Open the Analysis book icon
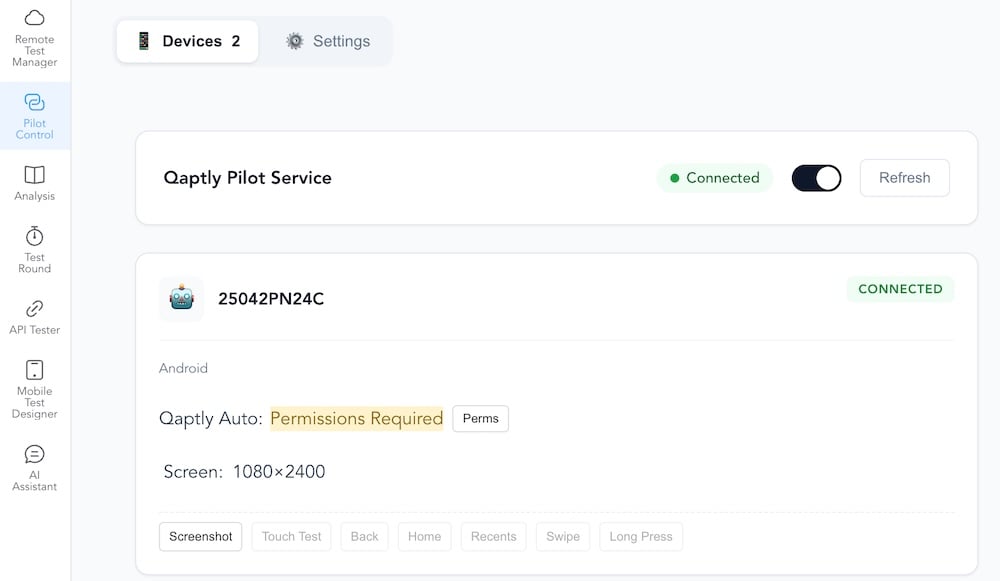The height and width of the screenshot is (581, 1000). (34, 175)
